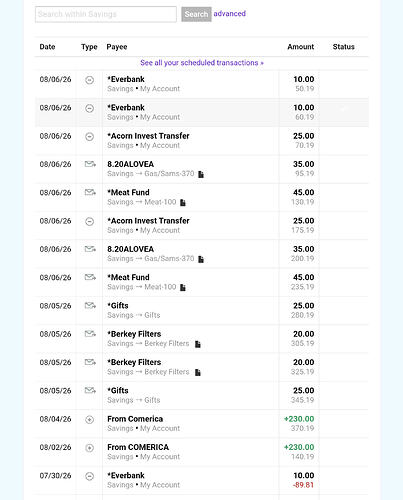This screenshot has height=500, width=403.
Task: Open memo note icon beside Gas/Sams-370 first row
Action: [201, 174]
